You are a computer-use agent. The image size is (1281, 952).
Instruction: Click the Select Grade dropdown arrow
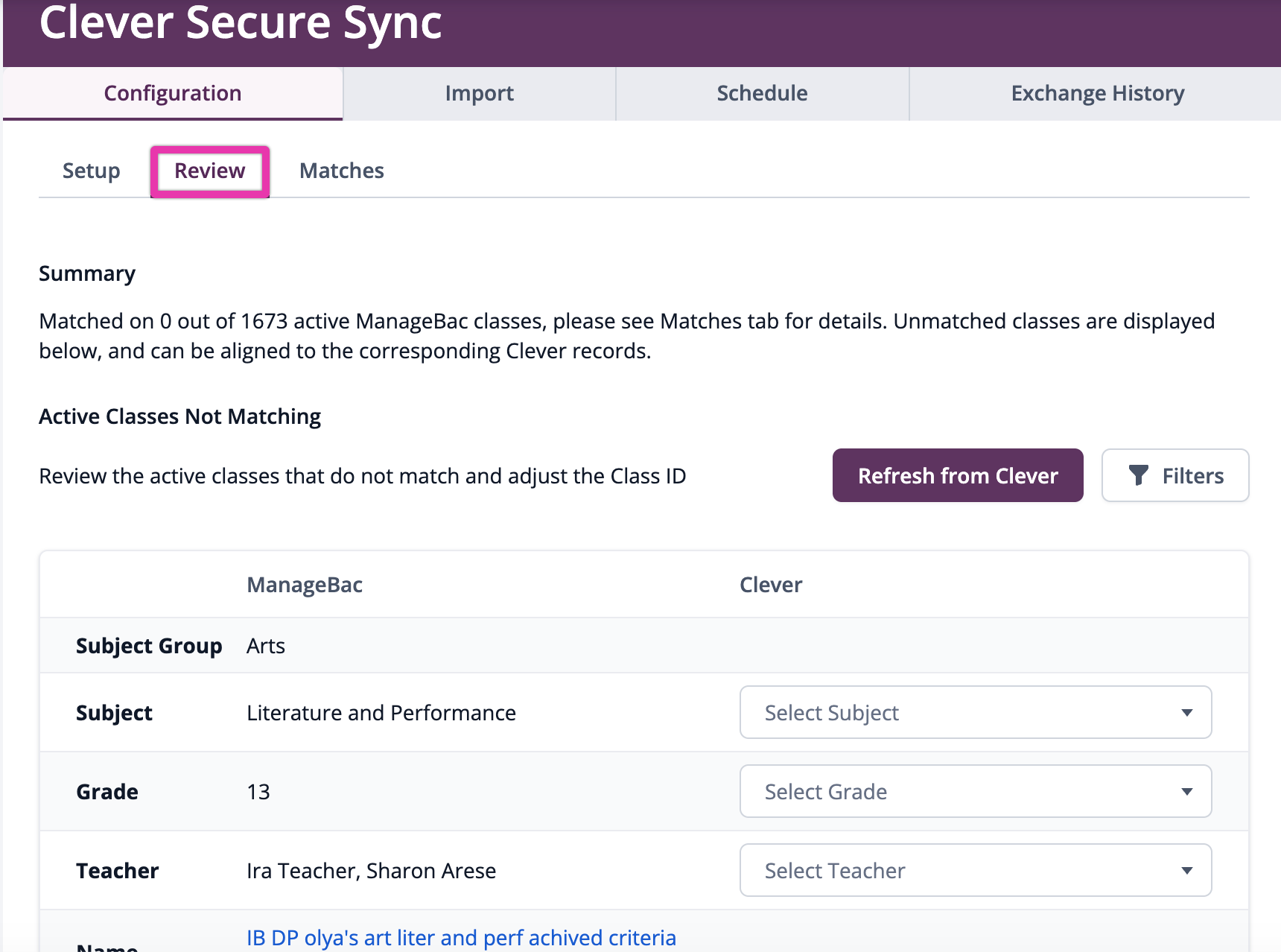coord(1187,792)
